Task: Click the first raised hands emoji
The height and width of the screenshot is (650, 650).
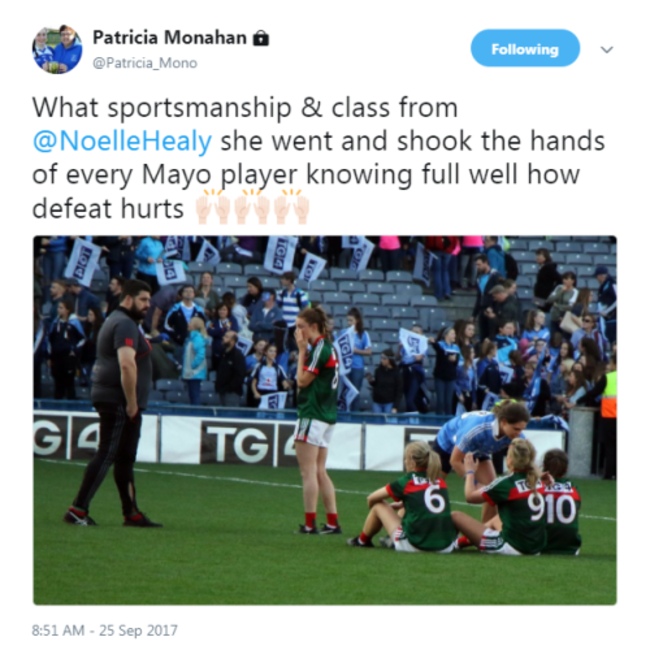Action: 213,207
